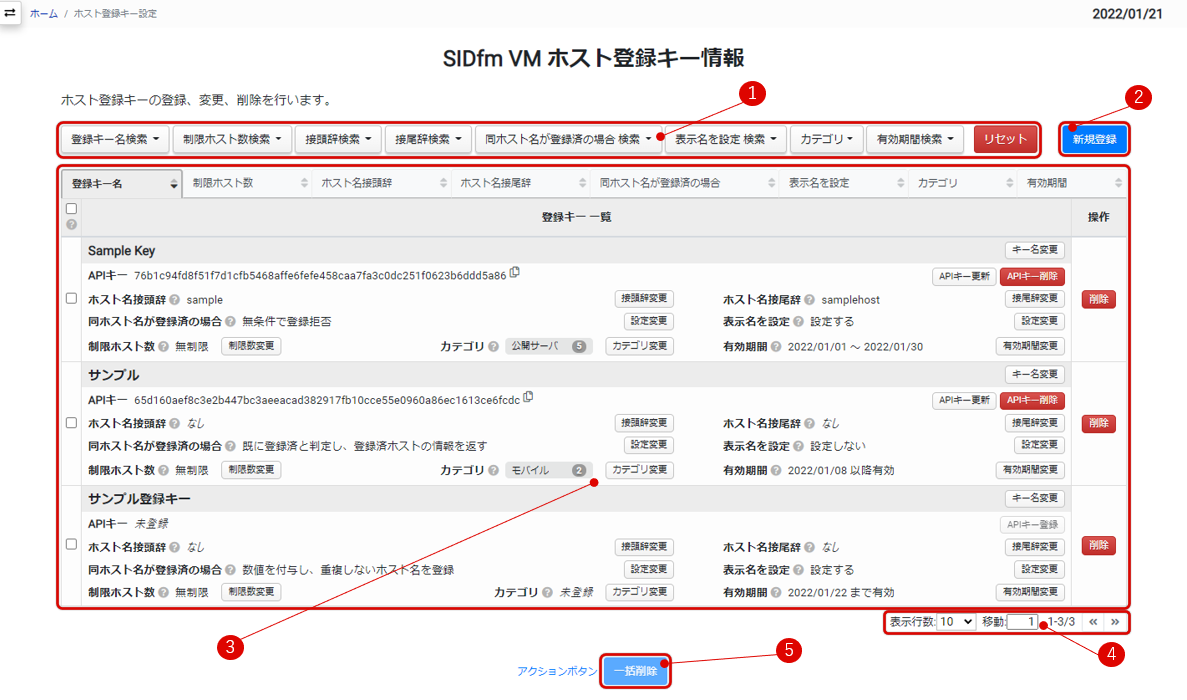The height and width of the screenshot is (700, 1187).
Task: Open help icon for Sample Key 表示名を設定
Action: 798,322
